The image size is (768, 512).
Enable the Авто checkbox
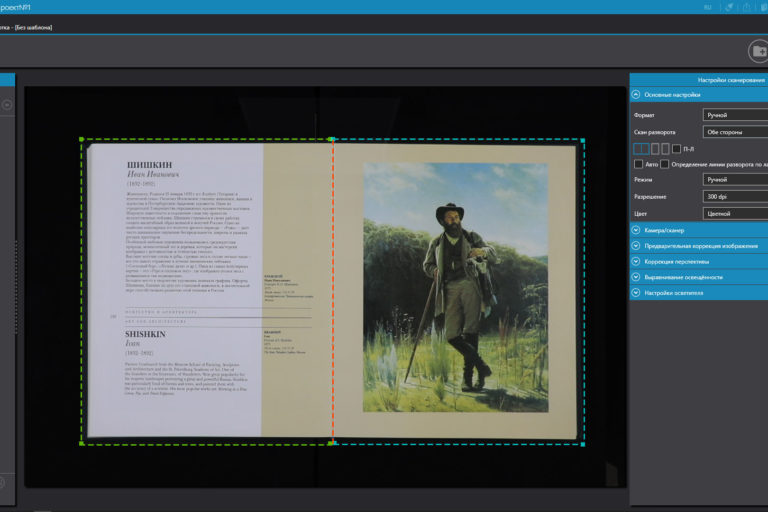638,164
